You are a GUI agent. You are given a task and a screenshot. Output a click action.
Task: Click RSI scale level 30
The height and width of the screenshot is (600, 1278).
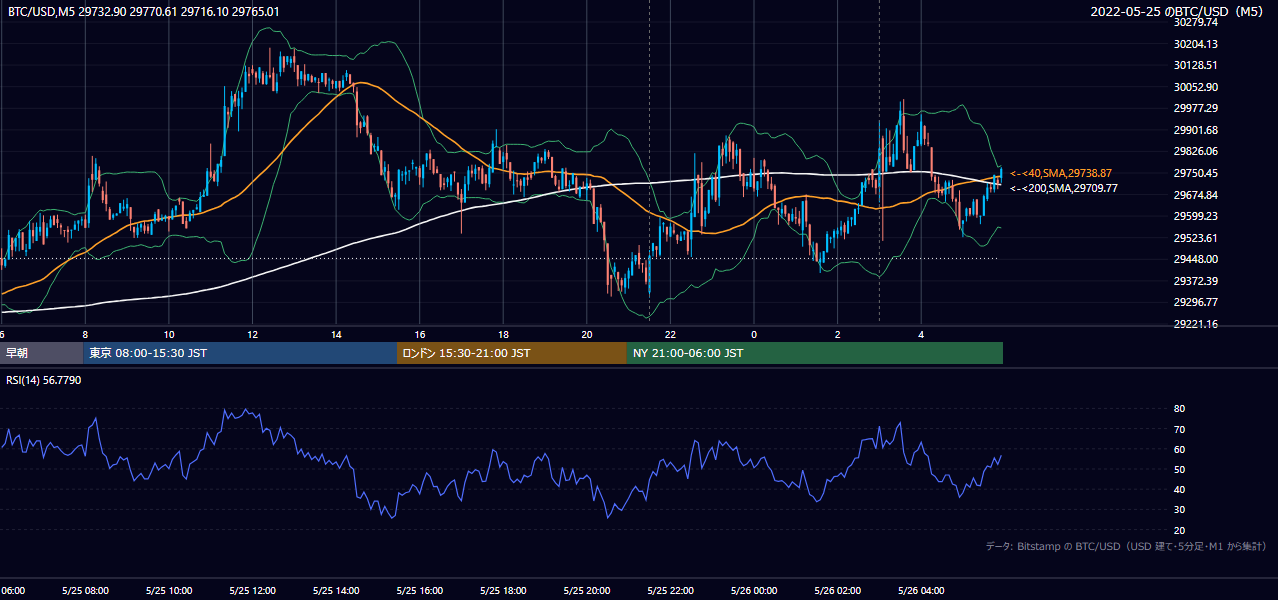(1180, 510)
